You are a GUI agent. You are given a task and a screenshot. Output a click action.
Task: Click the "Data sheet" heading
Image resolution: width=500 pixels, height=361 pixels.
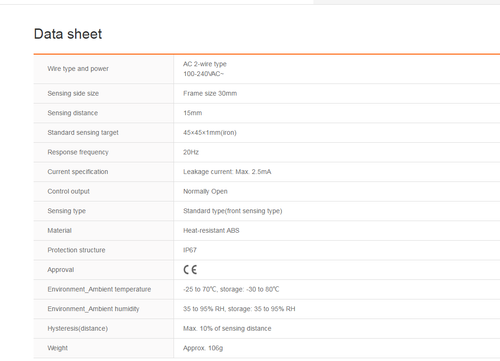coord(68,34)
